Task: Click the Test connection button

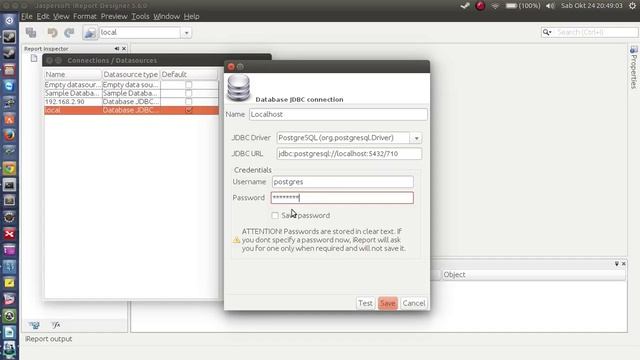Action: pyautogui.click(x=365, y=303)
